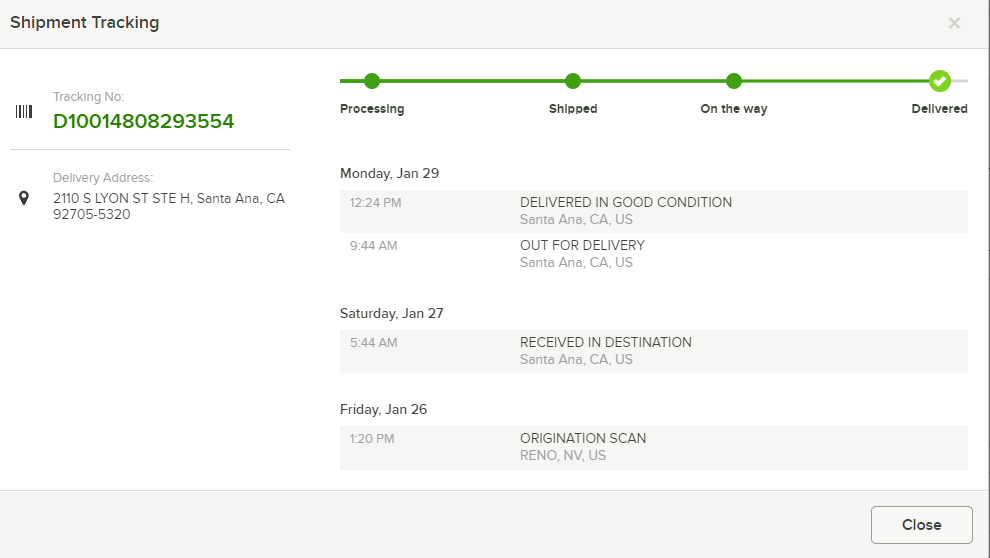Click the Delivered step label
Screen dimensions: 990x558
pyautogui.click(x=939, y=109)
